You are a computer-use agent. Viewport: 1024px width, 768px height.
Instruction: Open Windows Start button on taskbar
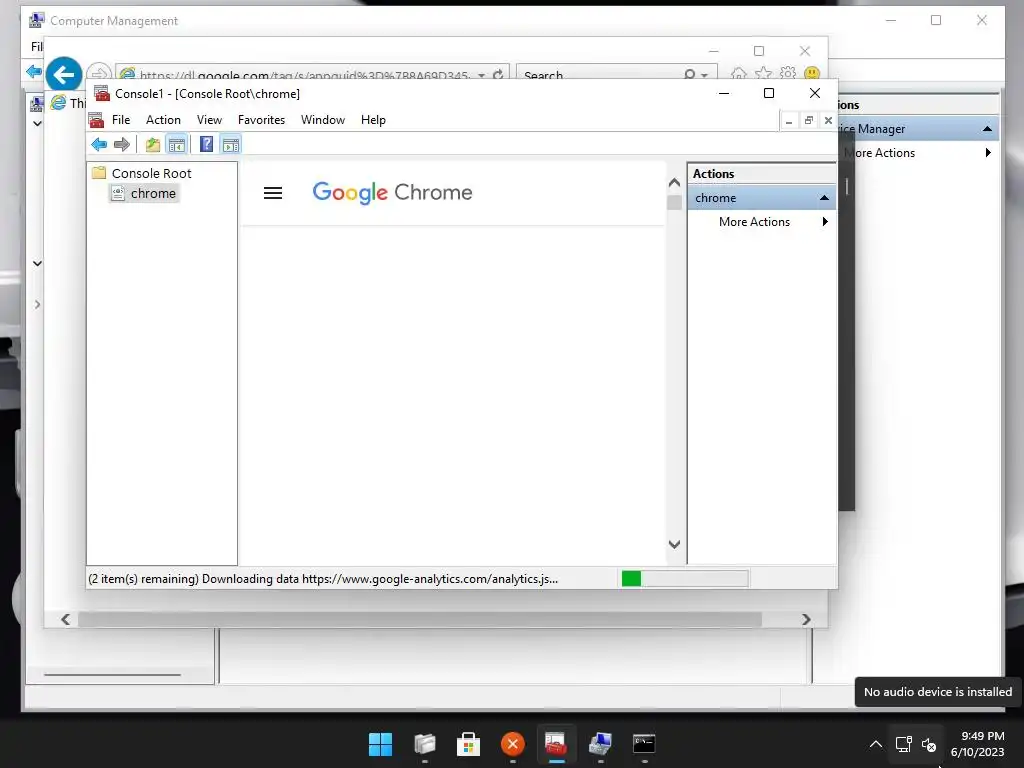[x=380, y=744]
